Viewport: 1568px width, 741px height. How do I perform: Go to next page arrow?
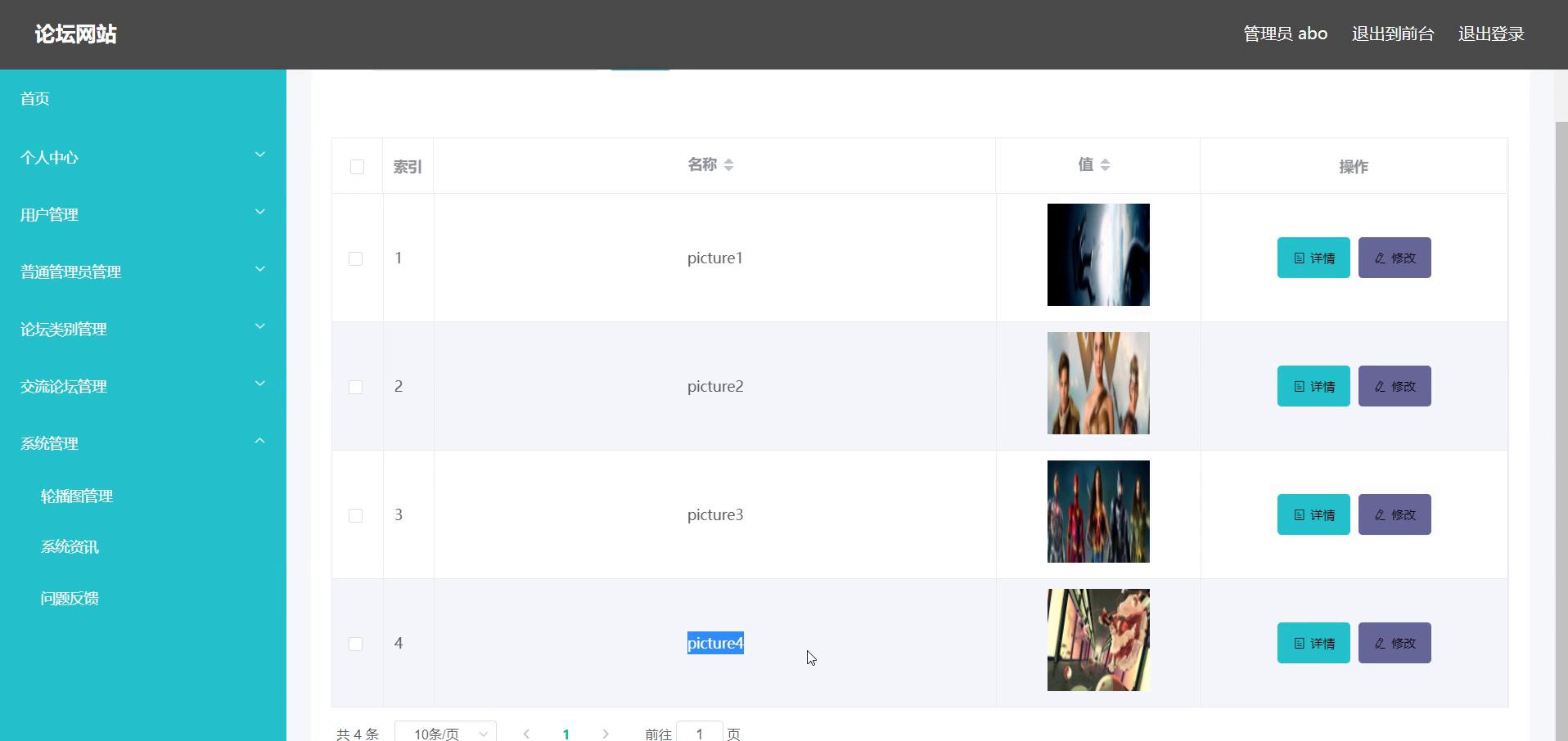(x=606, y=734)
